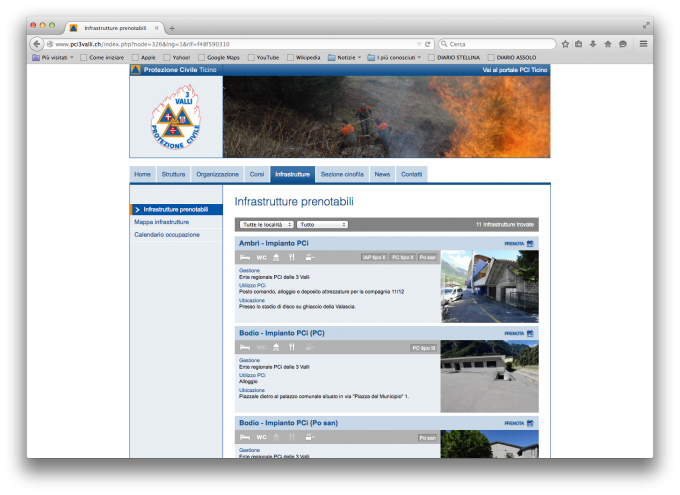
Task: Click calendar icon beside Prenota for Ambrì
Action: pyautogui.click(x=530, y=243)
